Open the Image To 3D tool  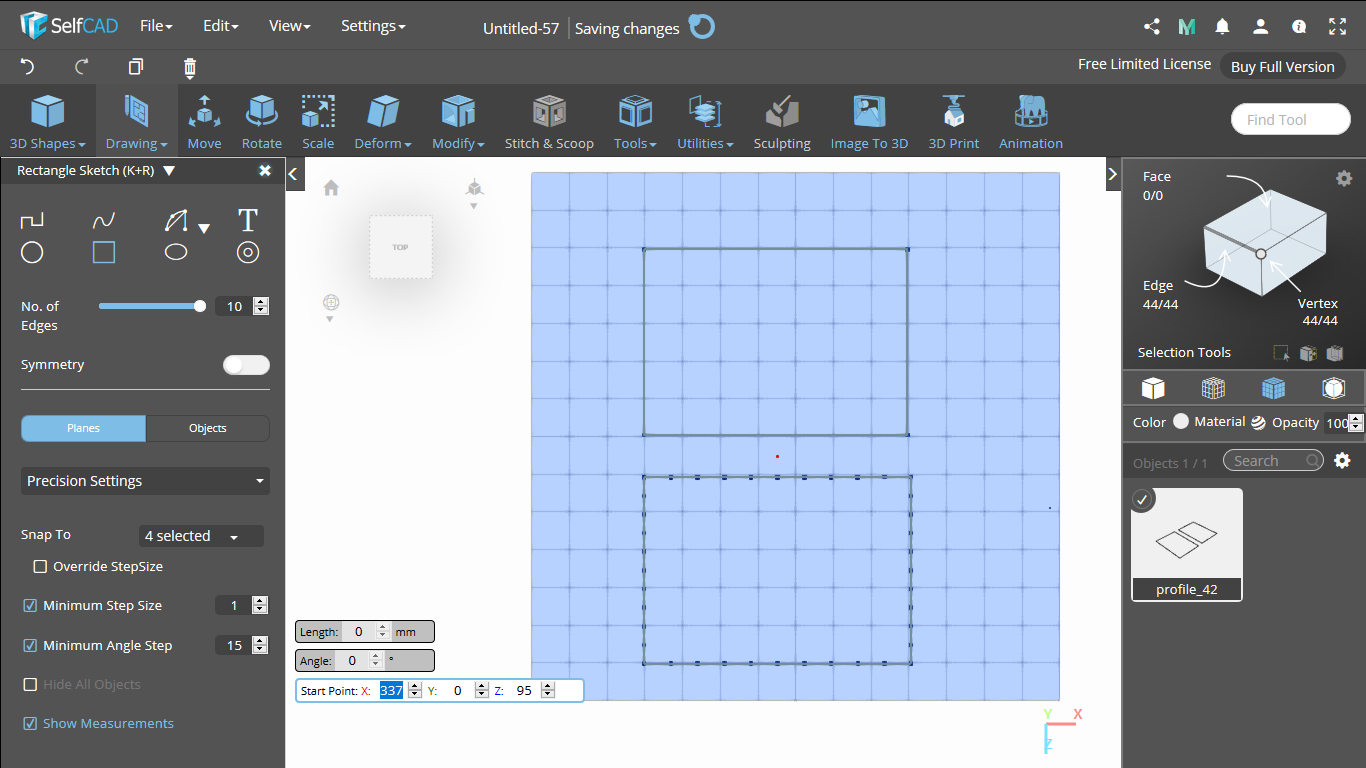868,120
